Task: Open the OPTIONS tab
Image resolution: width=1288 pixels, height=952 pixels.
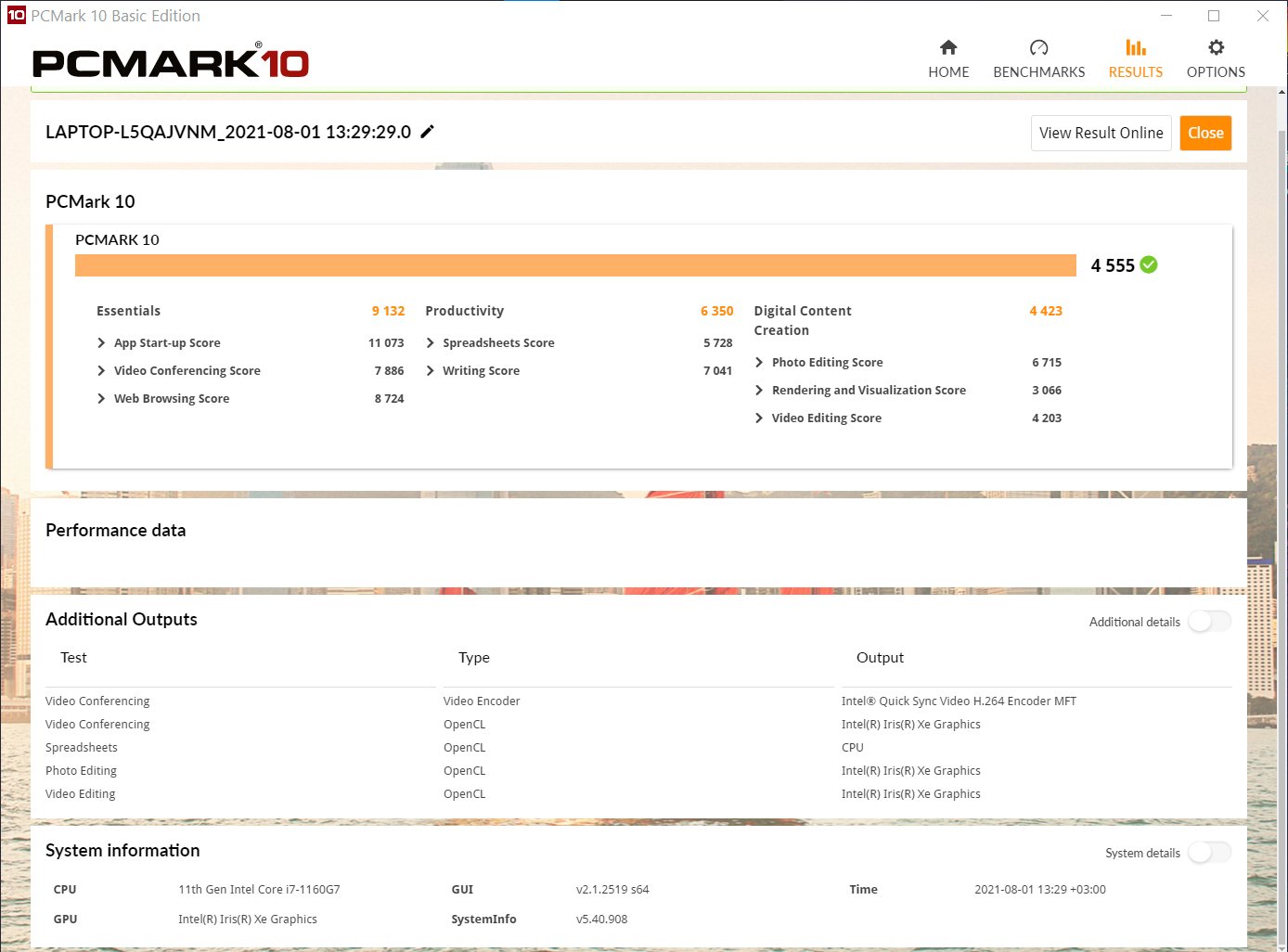Action: (1216, 59)
